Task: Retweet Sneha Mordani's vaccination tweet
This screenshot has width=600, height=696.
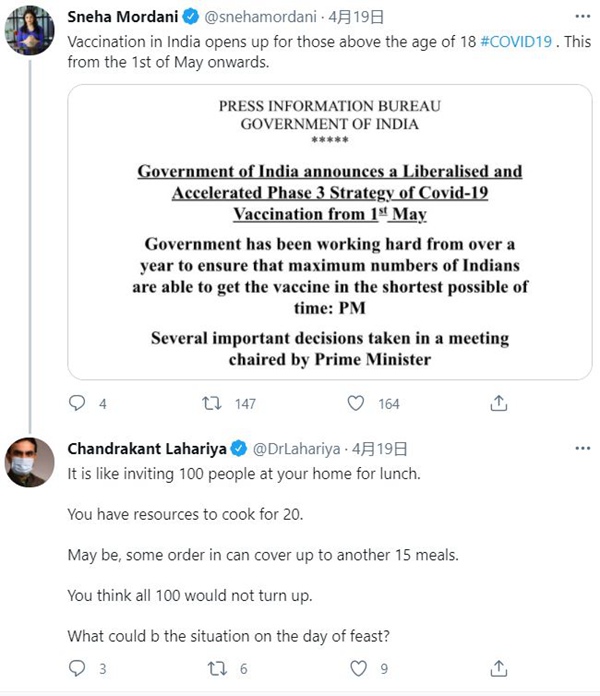Action: point(212,403)
